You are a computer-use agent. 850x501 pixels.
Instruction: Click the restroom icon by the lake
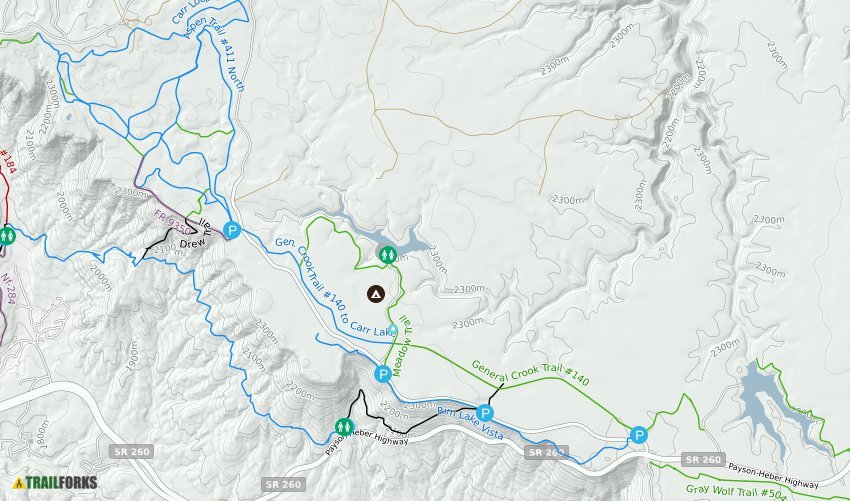[387, 254]
